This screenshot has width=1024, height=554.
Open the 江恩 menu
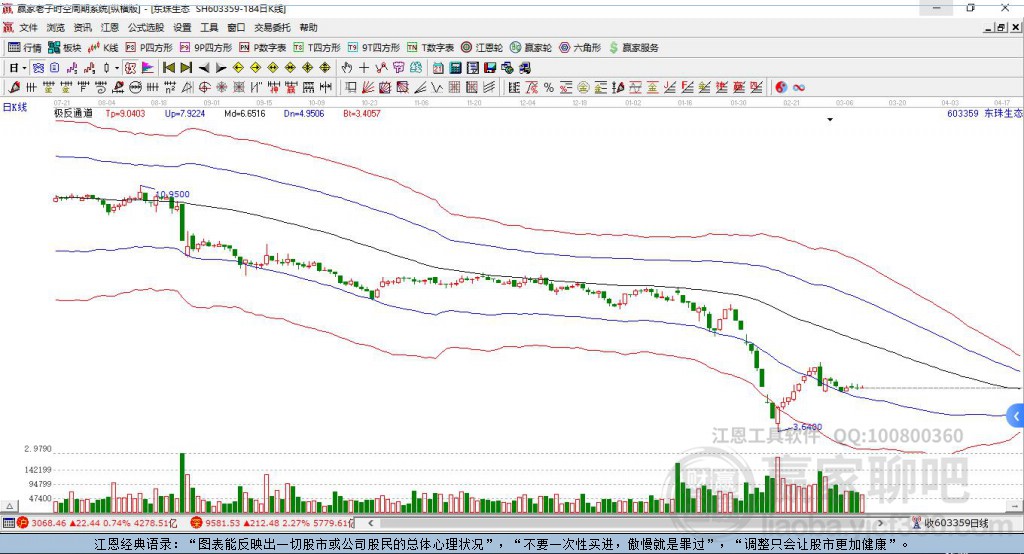click(110, 27)
